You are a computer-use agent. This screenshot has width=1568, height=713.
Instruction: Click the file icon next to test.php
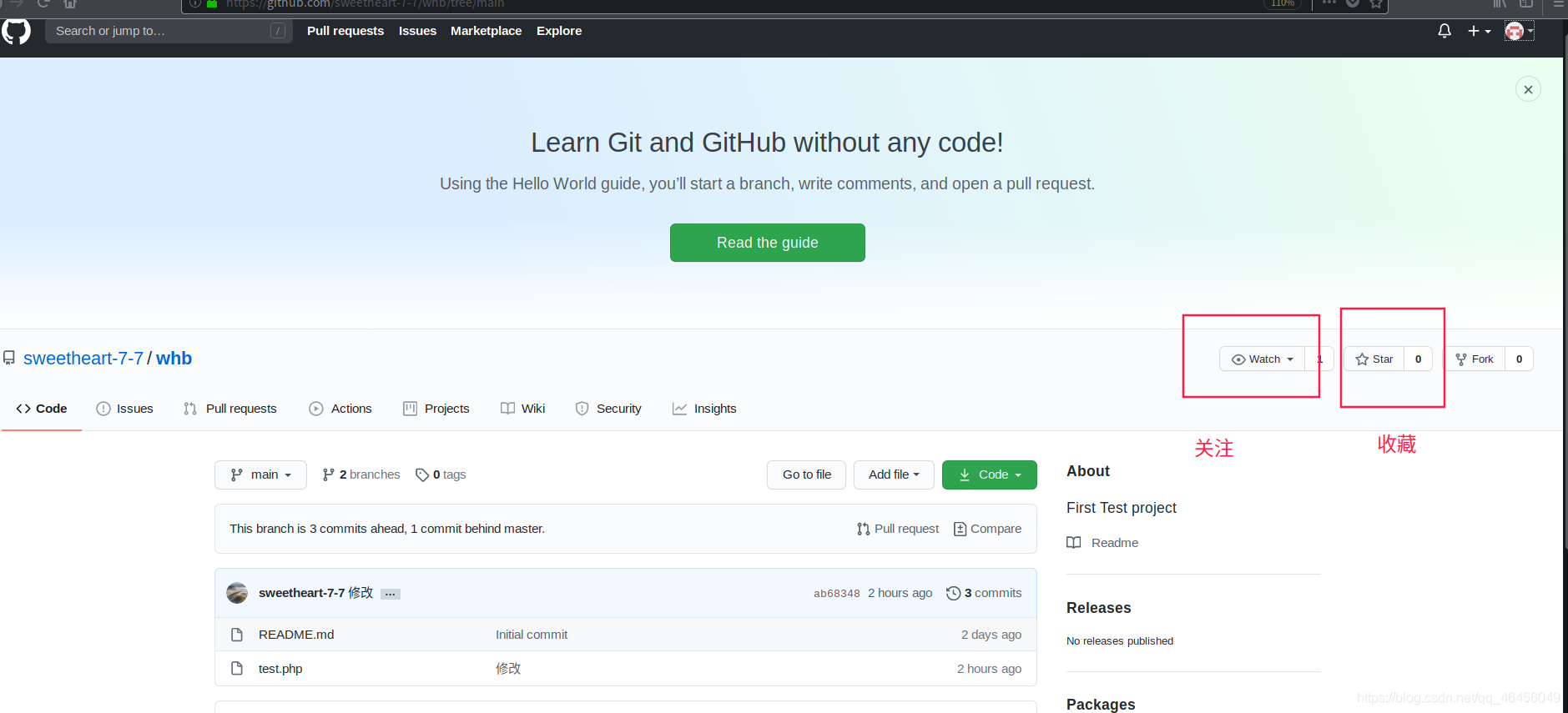pos(237,669)
